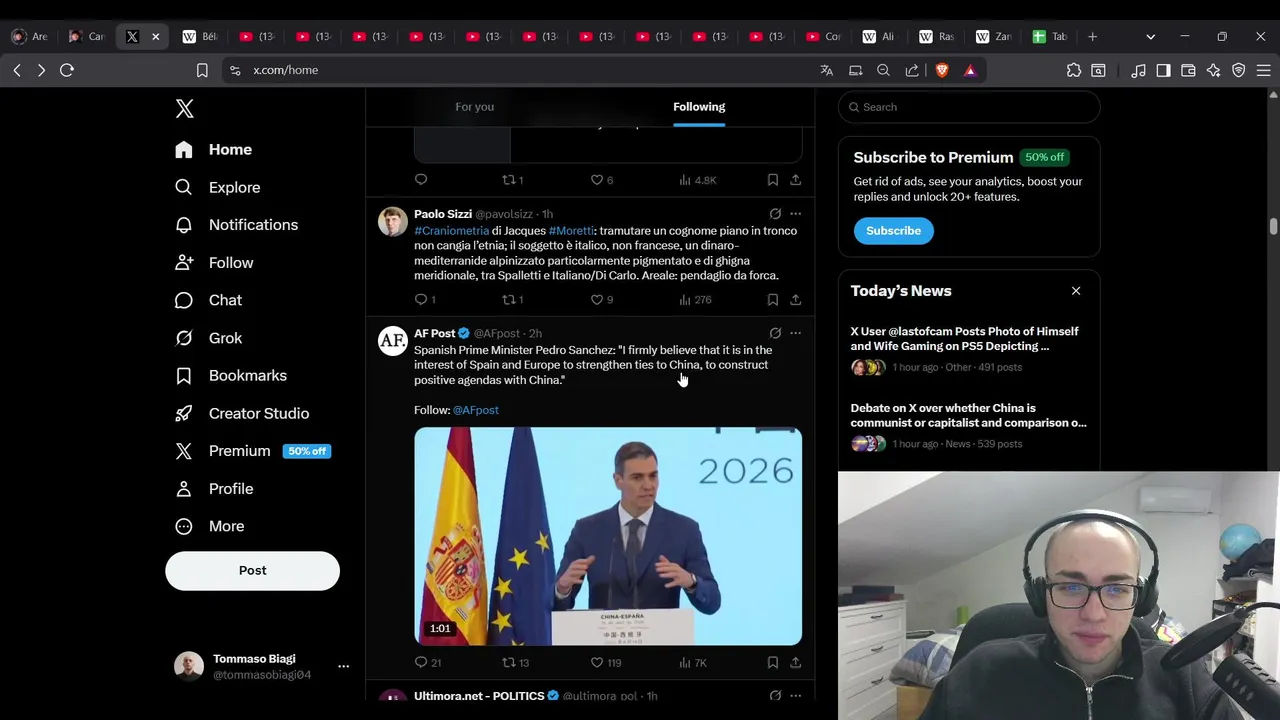This screenshot has width=1280, height=720.
Task: Click the Search field on X
Action: 969,107
